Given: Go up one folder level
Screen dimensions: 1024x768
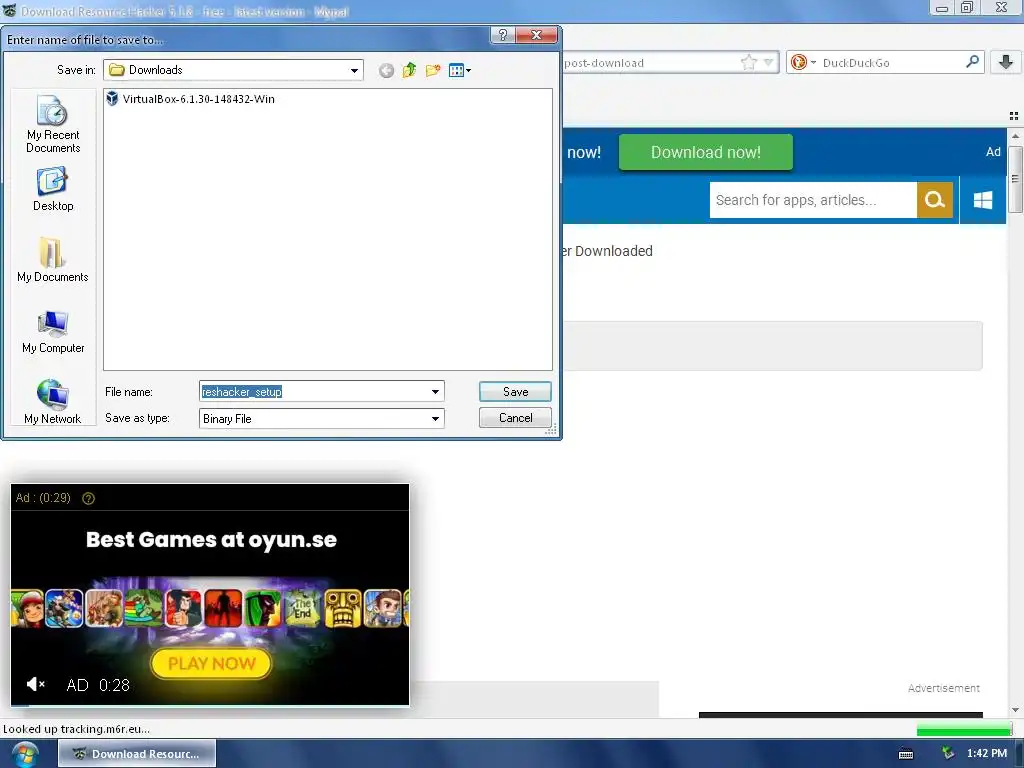Looking at the screenshot, I should point(409,71).
